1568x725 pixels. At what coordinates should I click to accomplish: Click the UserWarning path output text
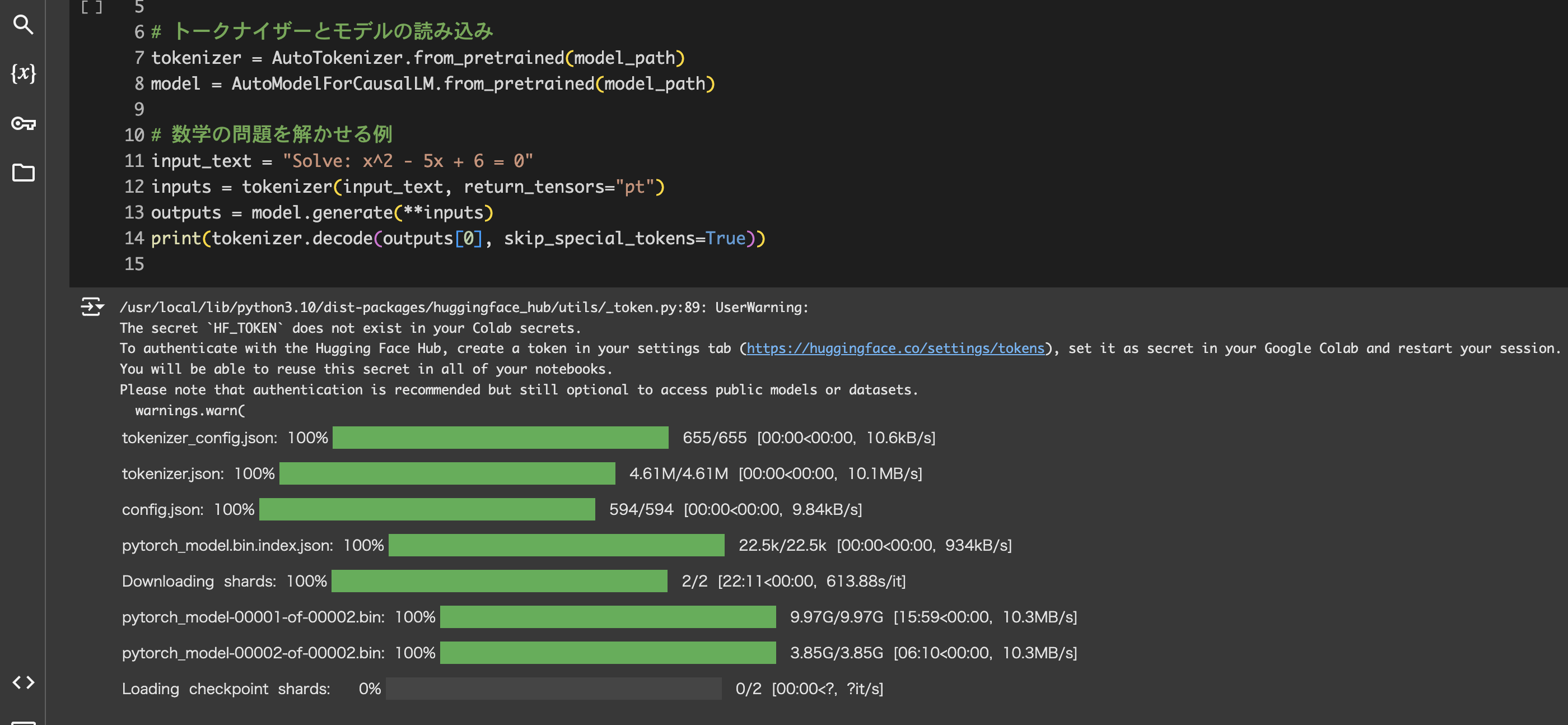(x=463, y=308)
